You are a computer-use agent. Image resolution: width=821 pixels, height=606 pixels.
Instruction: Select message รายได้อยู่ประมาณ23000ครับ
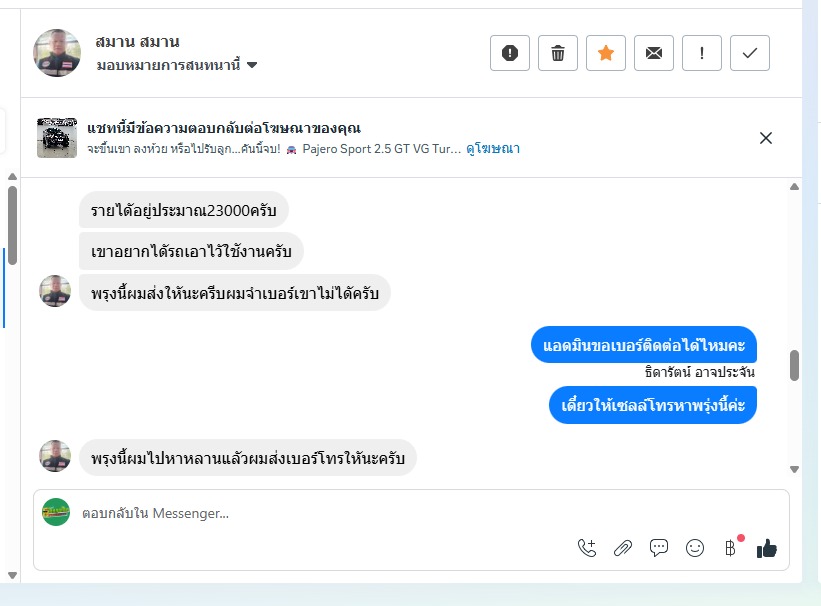coord(184,210)
